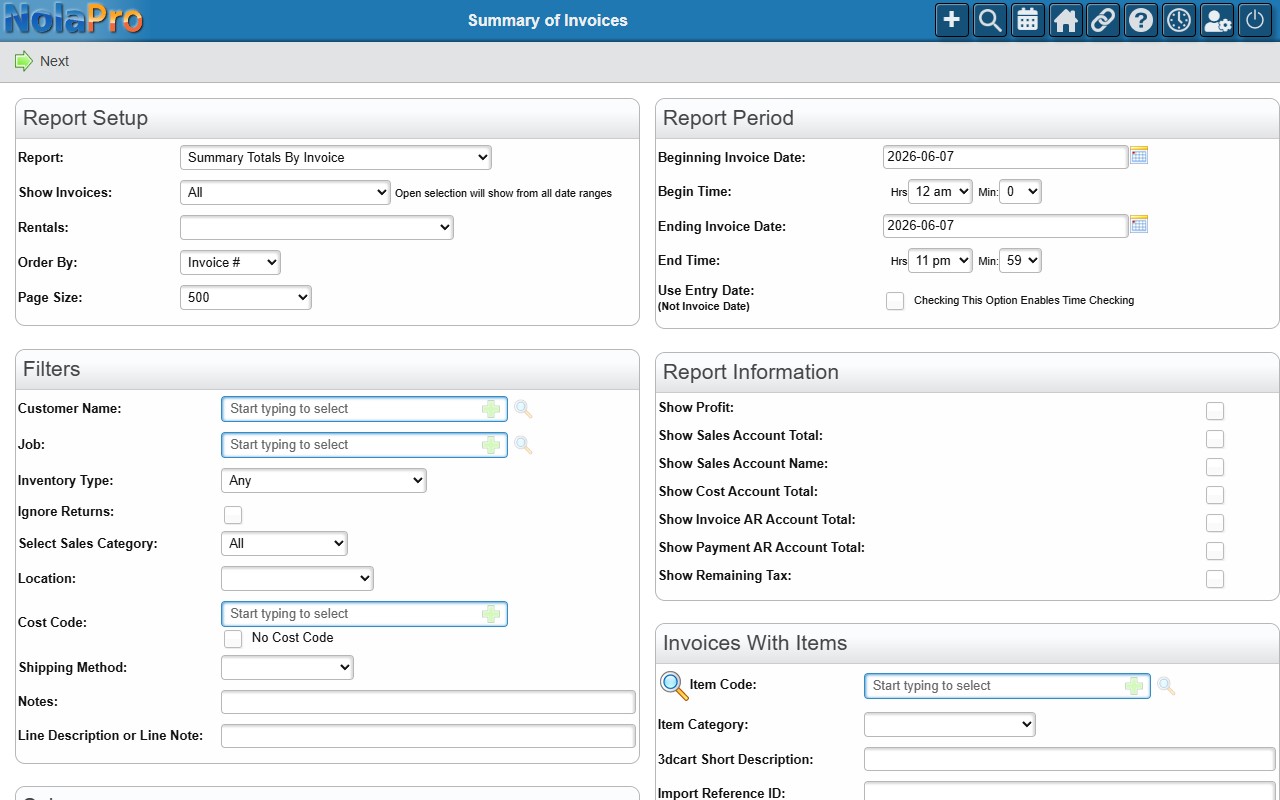Open the user settings icon

[1217, 20]
